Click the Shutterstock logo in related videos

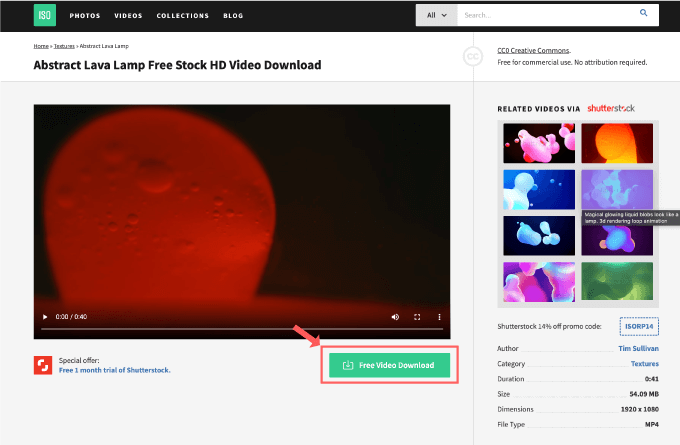coord(611,108)
